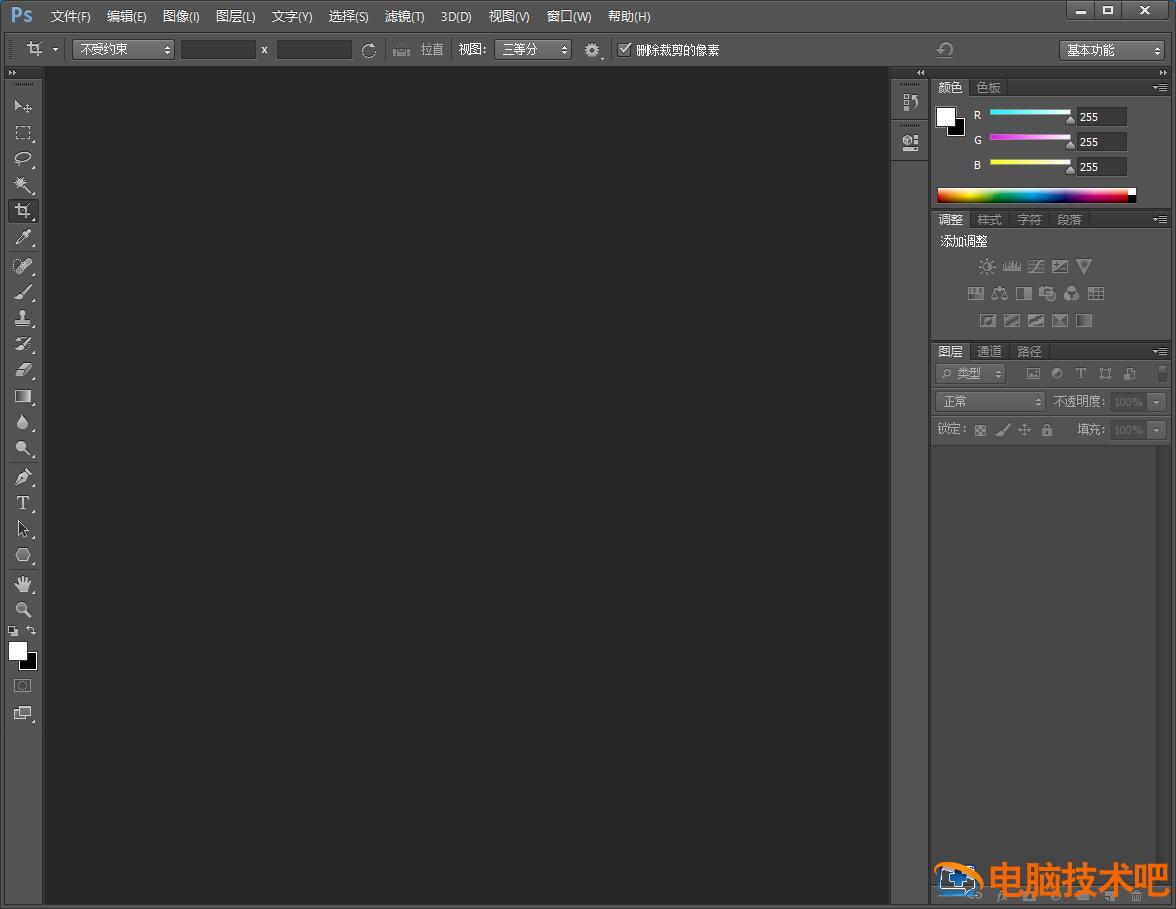Toggle lock image pixels
Screen dimensions: 1176x909
(1003, 430)
